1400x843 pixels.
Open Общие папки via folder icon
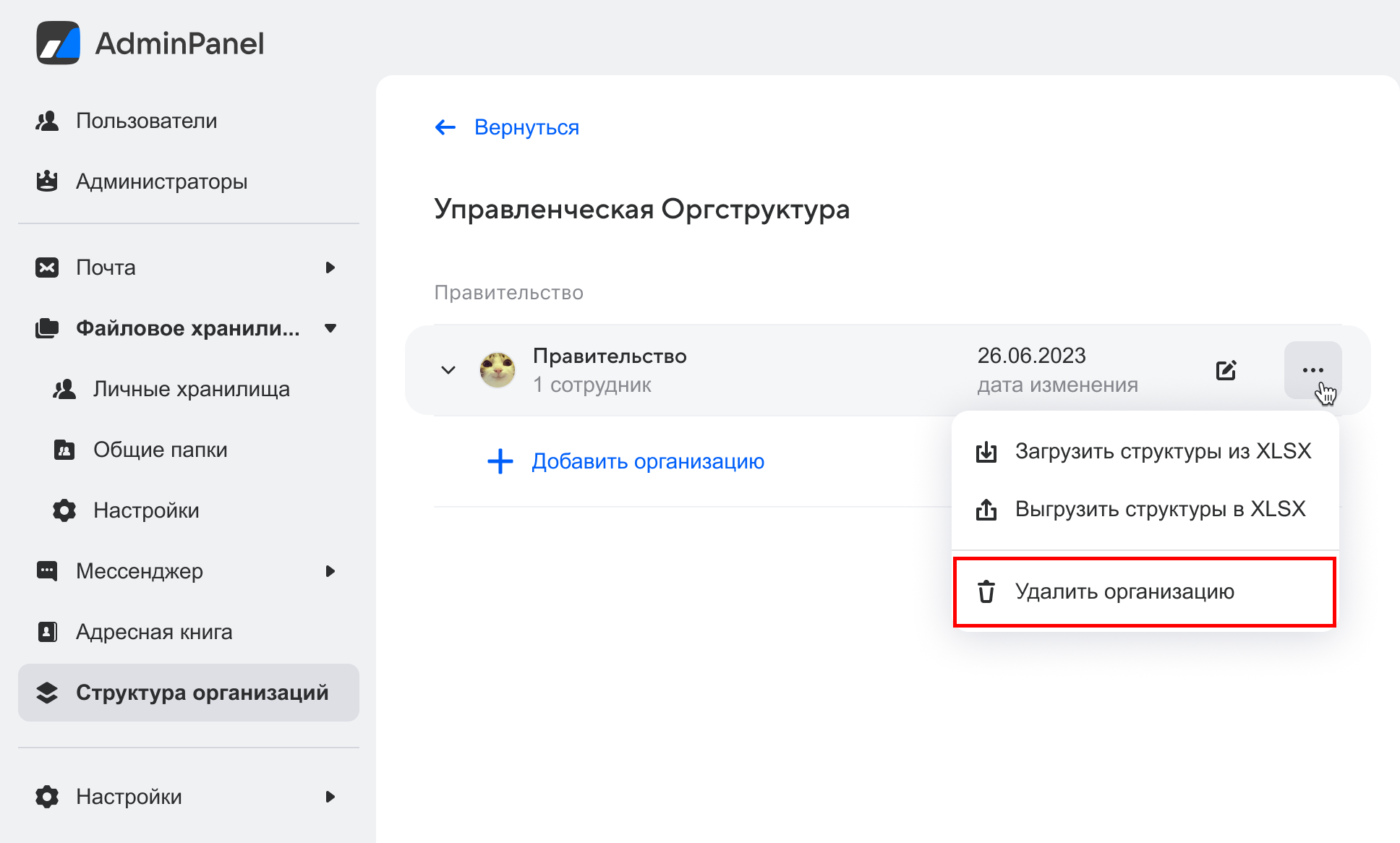click(64, 449)
